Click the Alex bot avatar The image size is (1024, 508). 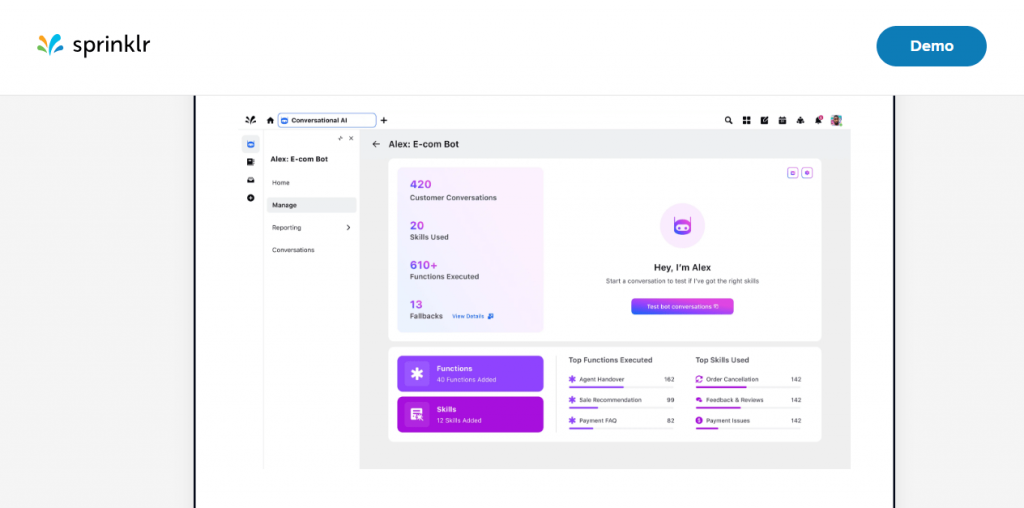coord(682,226)
